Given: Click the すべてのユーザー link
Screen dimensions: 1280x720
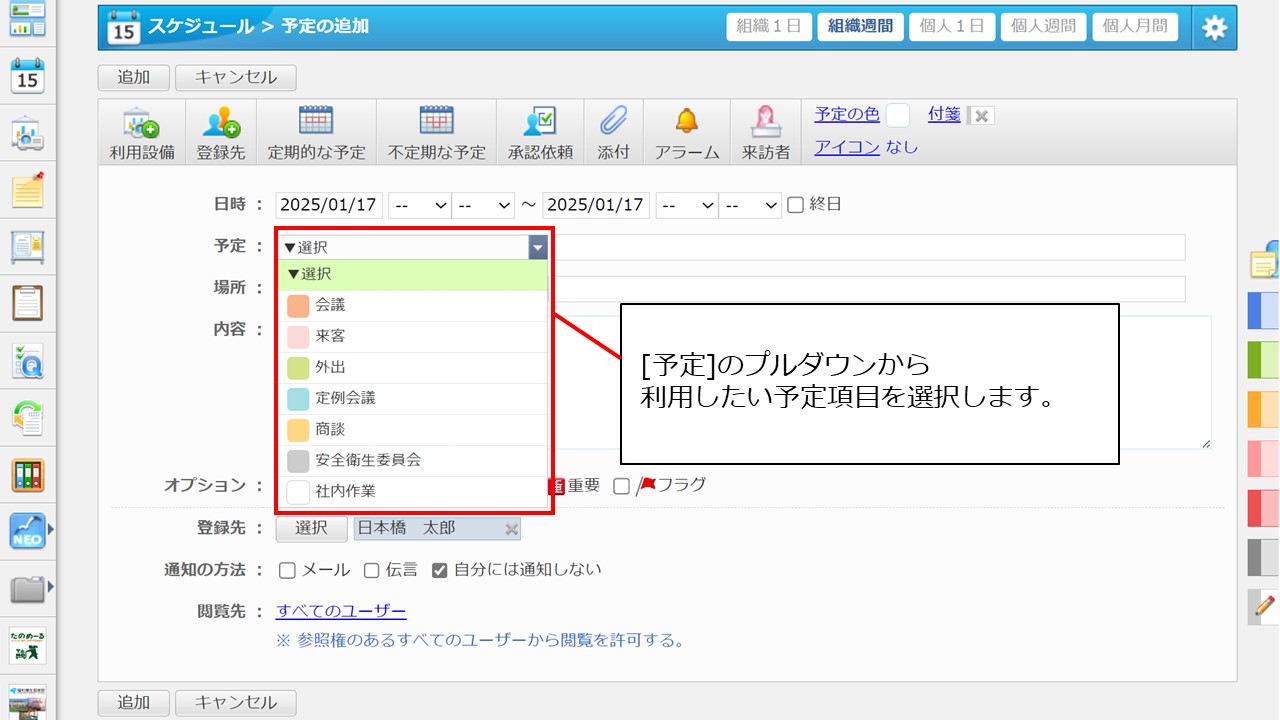Looking at the screenshot, I should 341,611.
